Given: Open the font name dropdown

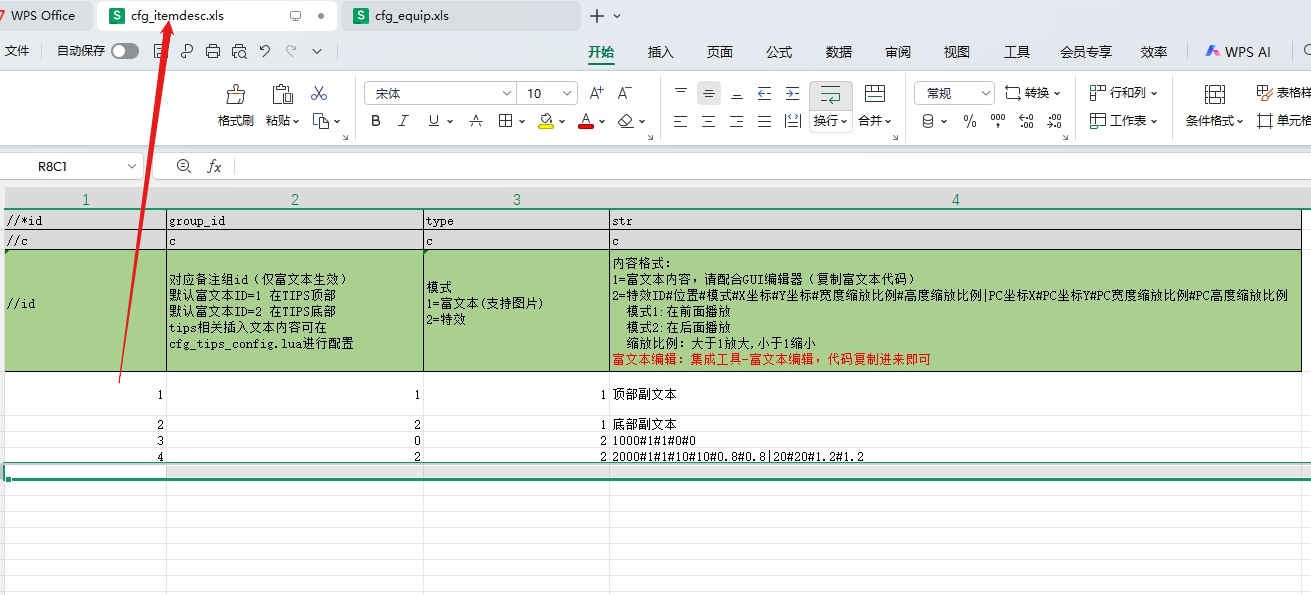Looking at the screenshot, I should pyautogui.click(x=507, y=92).
